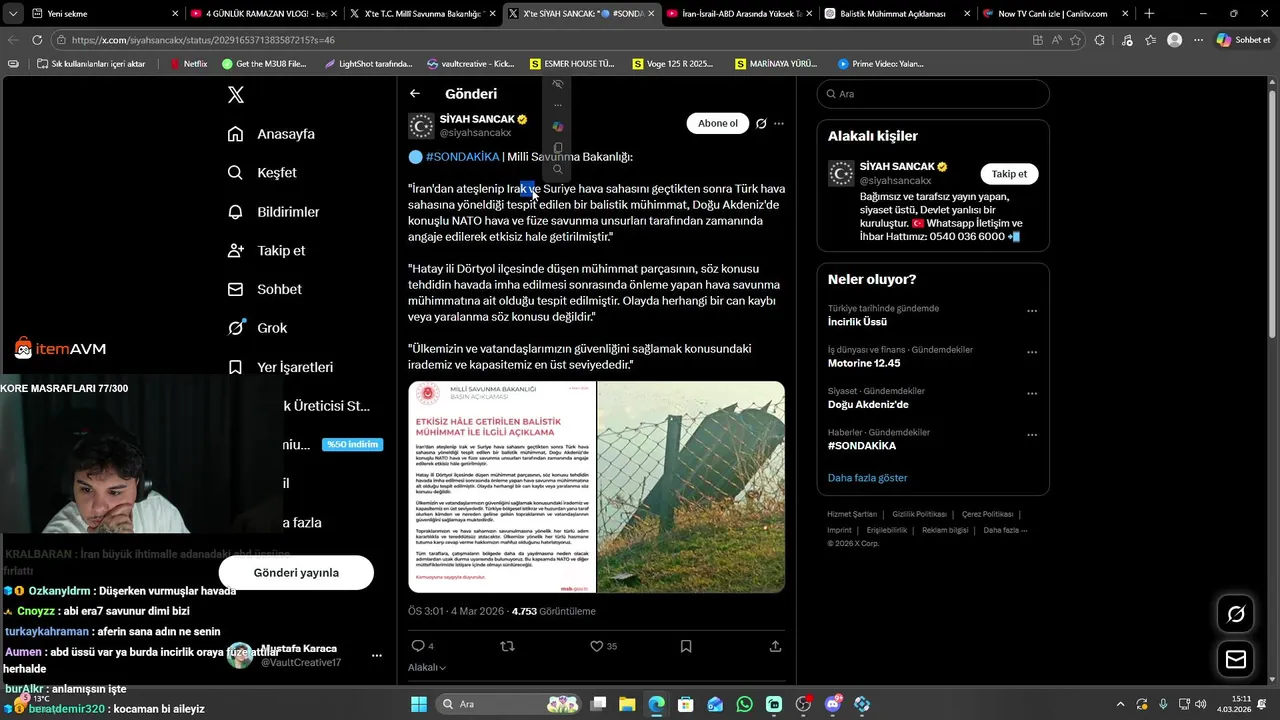Switch to the Balistik Mühimmat Açıklaması tab
Image resolution: width=1280 pixels, height=720 pixels.
point(897,13)
